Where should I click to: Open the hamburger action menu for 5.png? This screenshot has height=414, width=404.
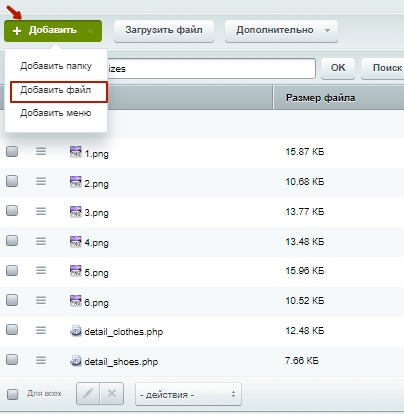pos(41,270)
